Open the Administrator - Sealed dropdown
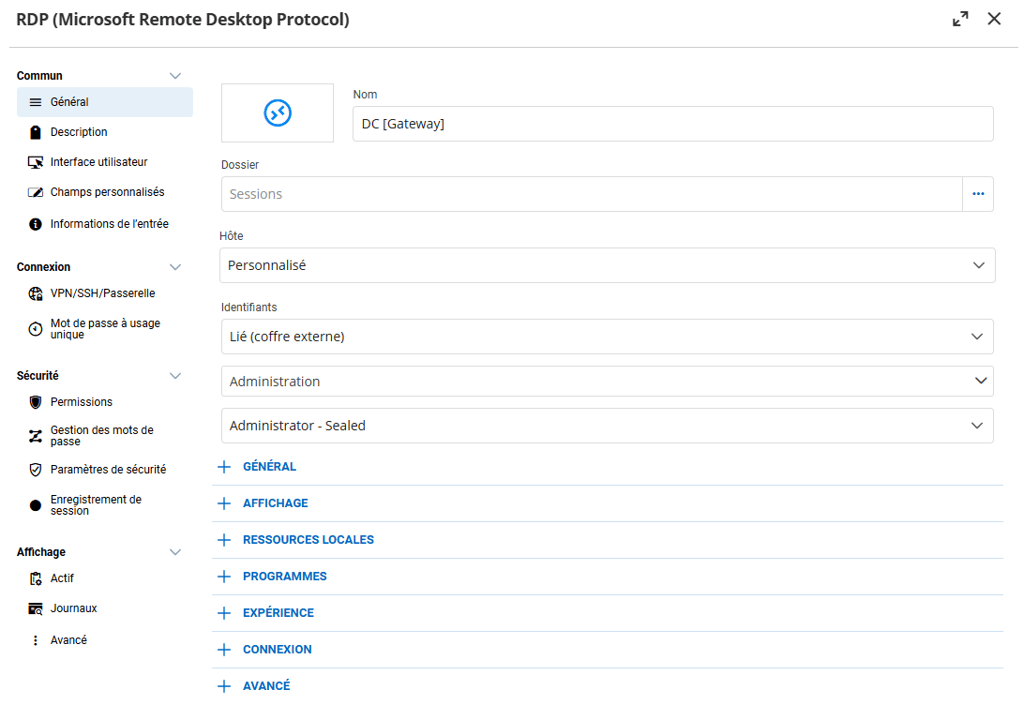The image size is (1024, 720). 607,426
